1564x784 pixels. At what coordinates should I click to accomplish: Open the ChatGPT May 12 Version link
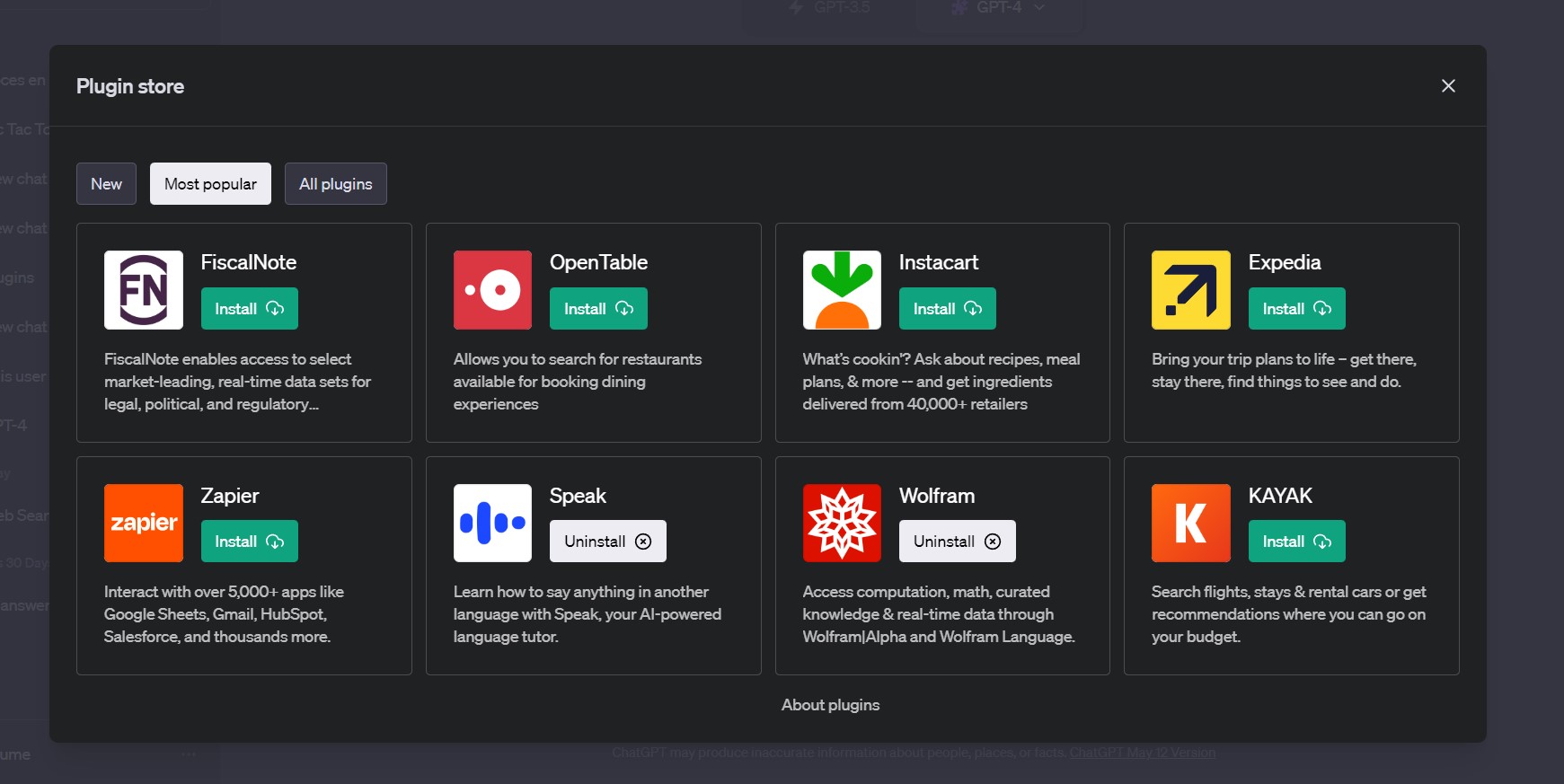(1143, 753)
